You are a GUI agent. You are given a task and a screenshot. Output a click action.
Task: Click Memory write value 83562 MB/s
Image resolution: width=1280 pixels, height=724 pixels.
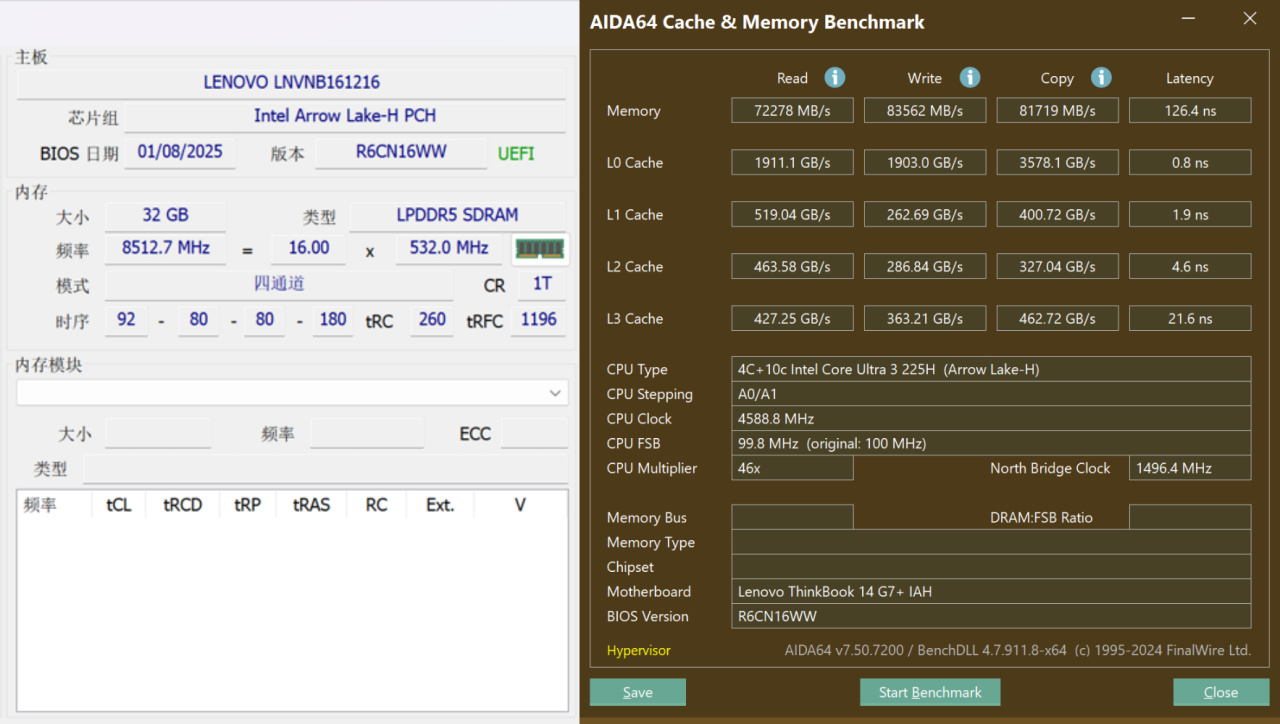925,110
